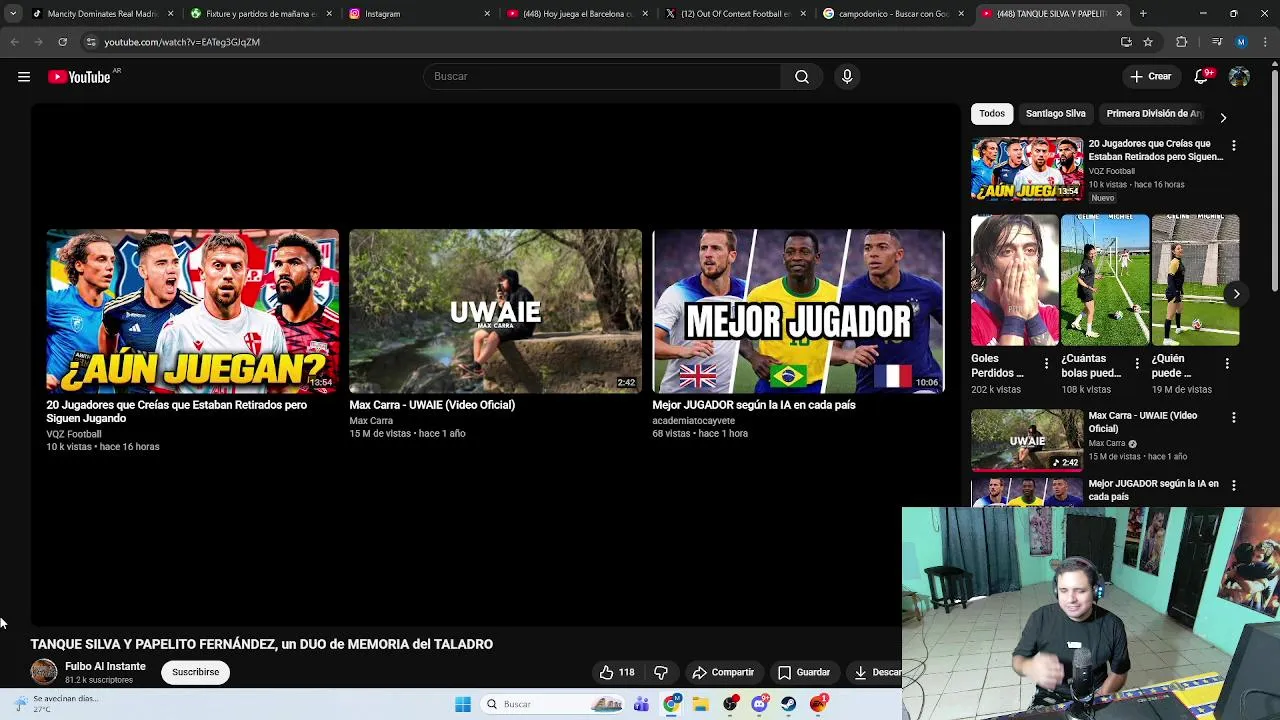Viewport: 1280px width, 720px height.
Task: Click the Compartir share button
Action: tap(723, 672)
